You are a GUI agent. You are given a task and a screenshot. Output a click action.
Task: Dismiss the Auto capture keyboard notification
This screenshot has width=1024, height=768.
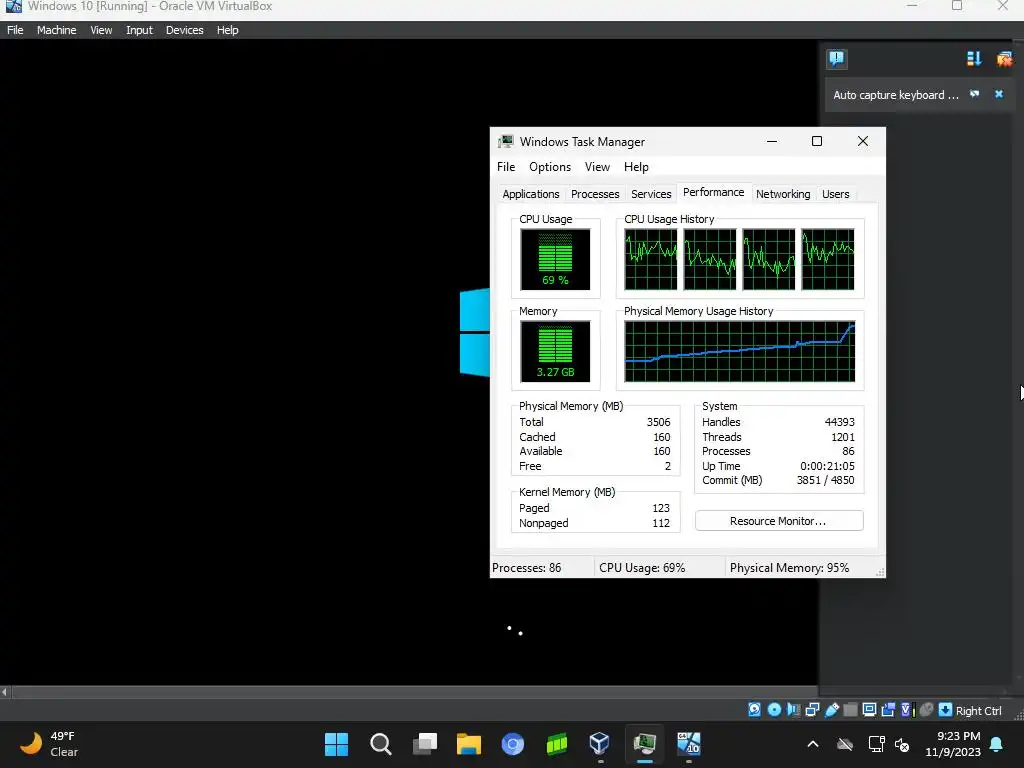click(999, 94)
